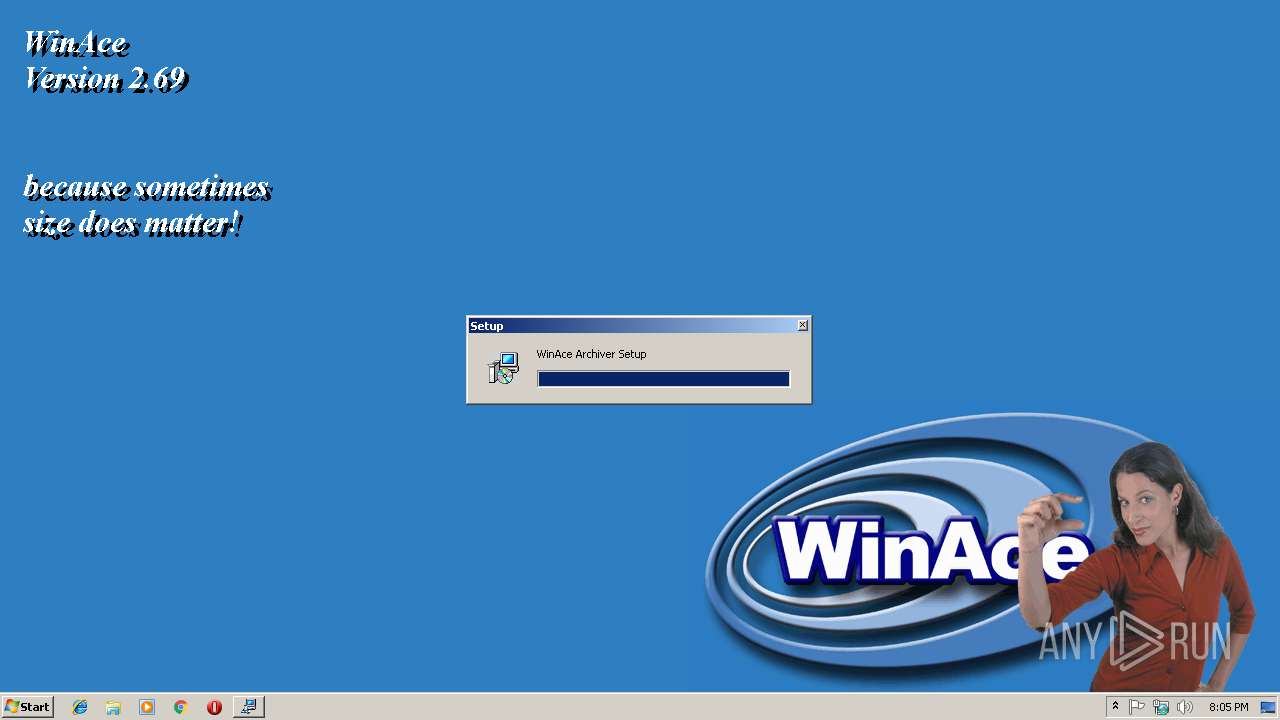Click the Setup dialog title bar
This screenshot has height=720, width=1280.
coord(639,326)
